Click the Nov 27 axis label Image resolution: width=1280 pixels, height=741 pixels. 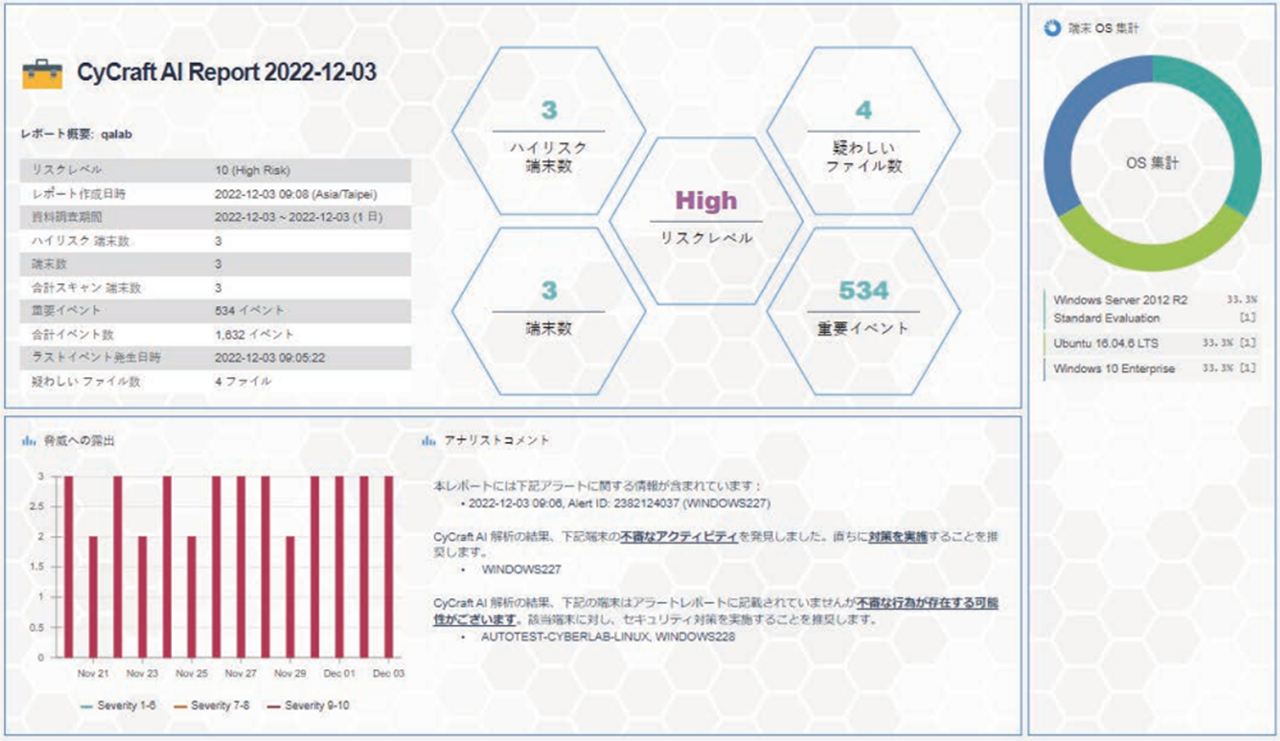240,674
